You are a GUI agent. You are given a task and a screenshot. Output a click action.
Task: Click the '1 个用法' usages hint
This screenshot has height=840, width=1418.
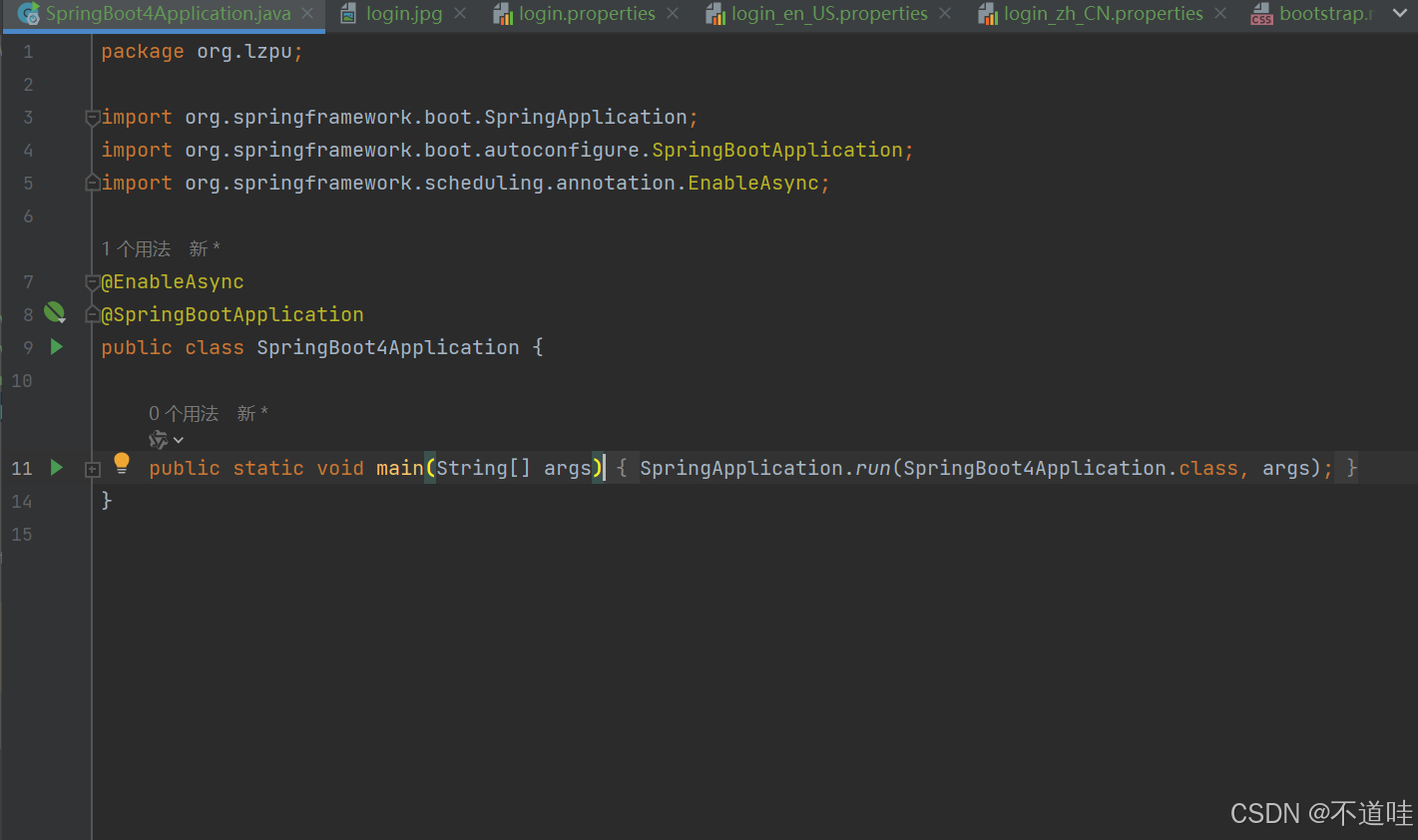[136, 248]
